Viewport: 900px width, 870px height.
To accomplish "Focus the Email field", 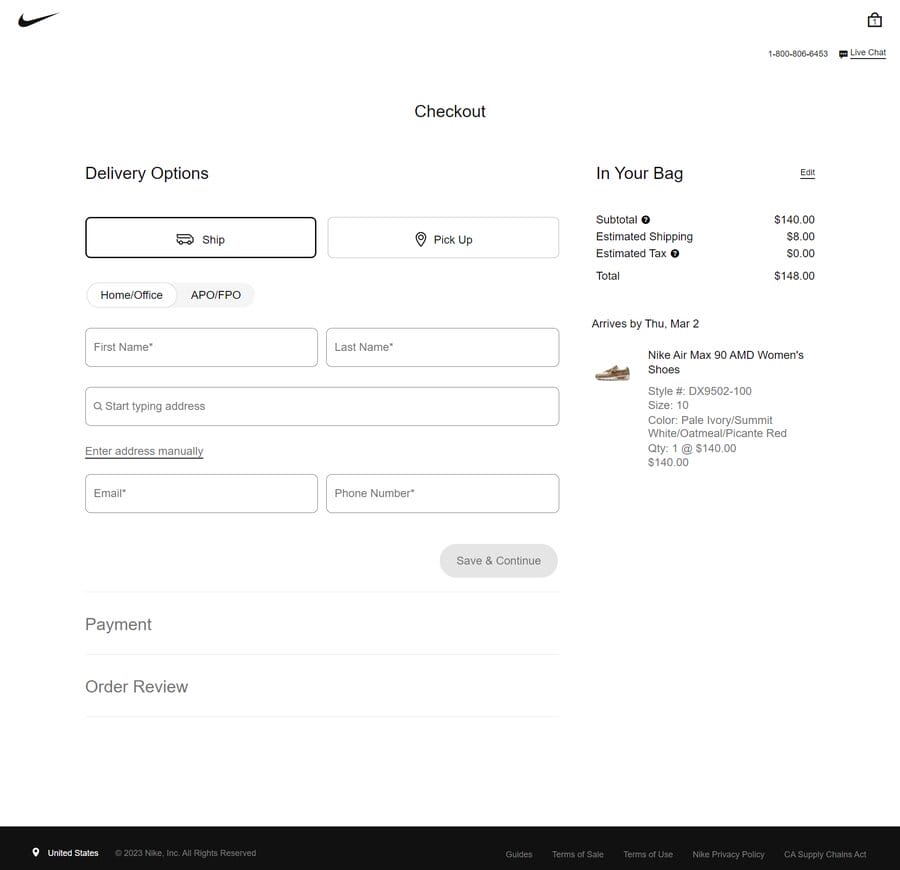I will click(x=201, y=494).
